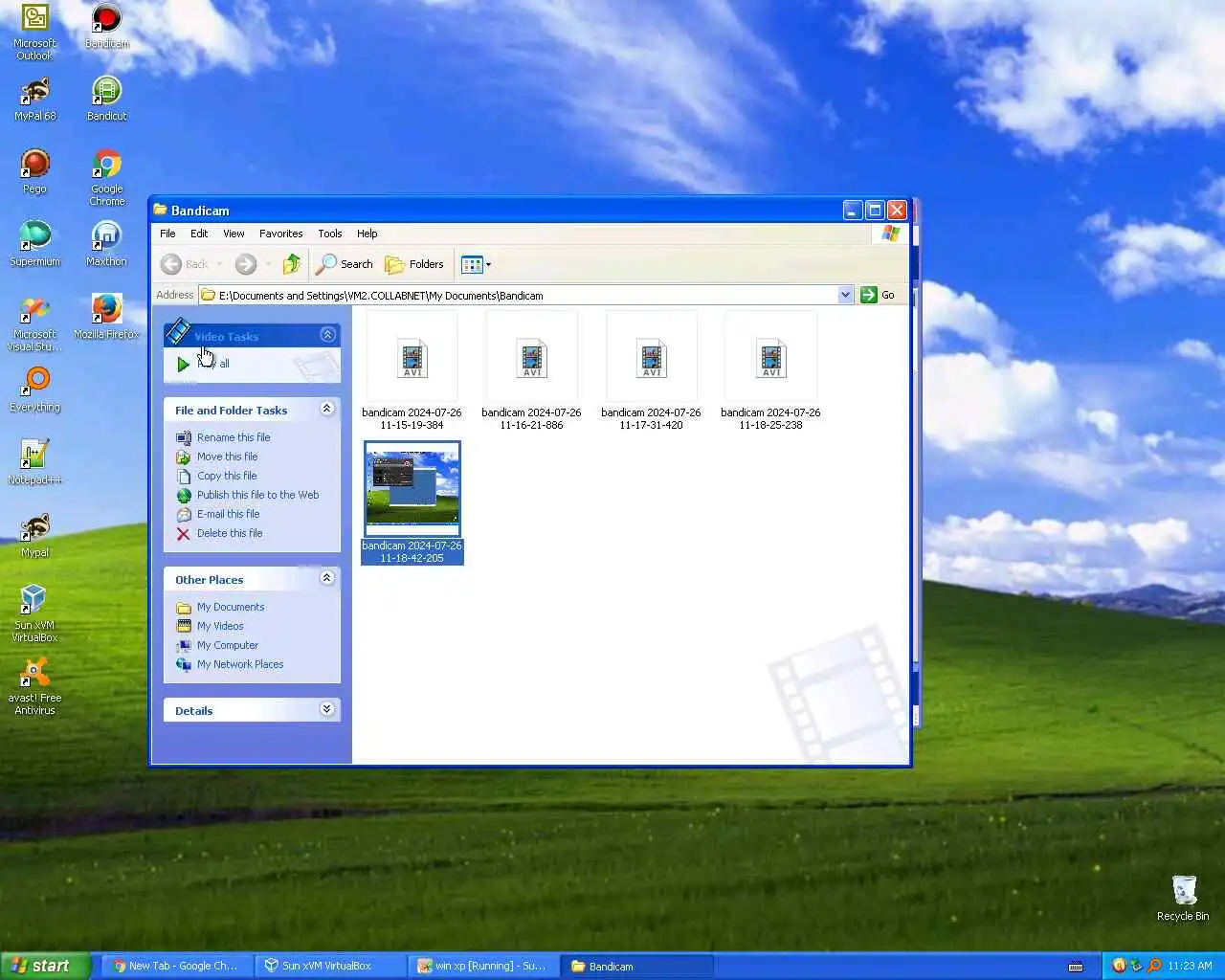Open the Help menu
This screenshot has width=1225, height=980.
coord(367,234)
